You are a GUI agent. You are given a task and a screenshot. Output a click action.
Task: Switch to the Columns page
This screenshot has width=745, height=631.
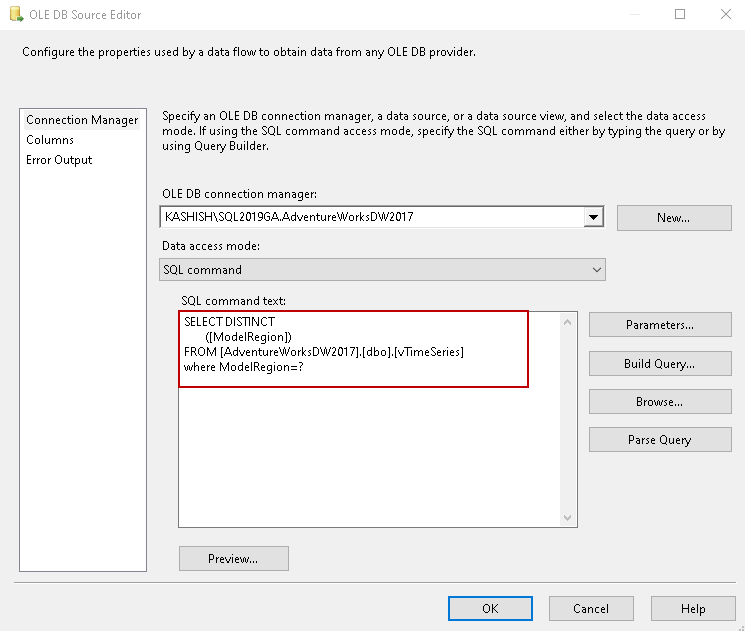click(x=50, y=140)
